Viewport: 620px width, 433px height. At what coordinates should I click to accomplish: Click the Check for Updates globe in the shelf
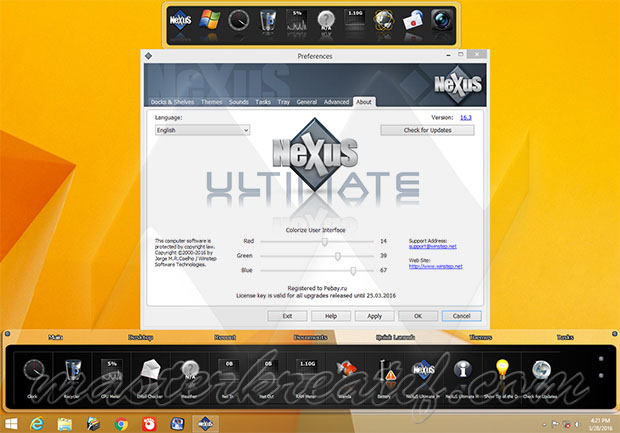pyautogui.click(x=541, y=369)
